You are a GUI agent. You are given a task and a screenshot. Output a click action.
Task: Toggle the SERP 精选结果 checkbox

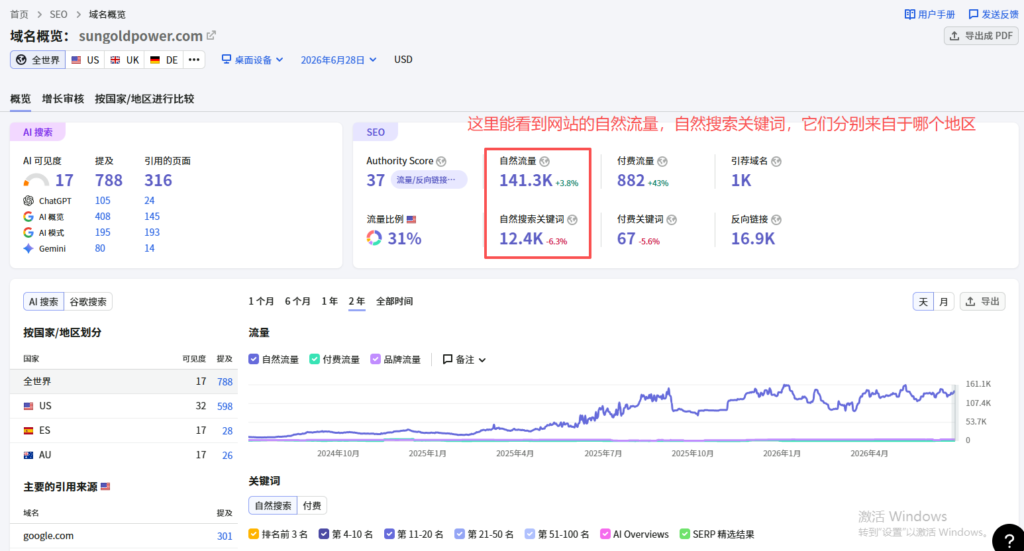point(684,534)
